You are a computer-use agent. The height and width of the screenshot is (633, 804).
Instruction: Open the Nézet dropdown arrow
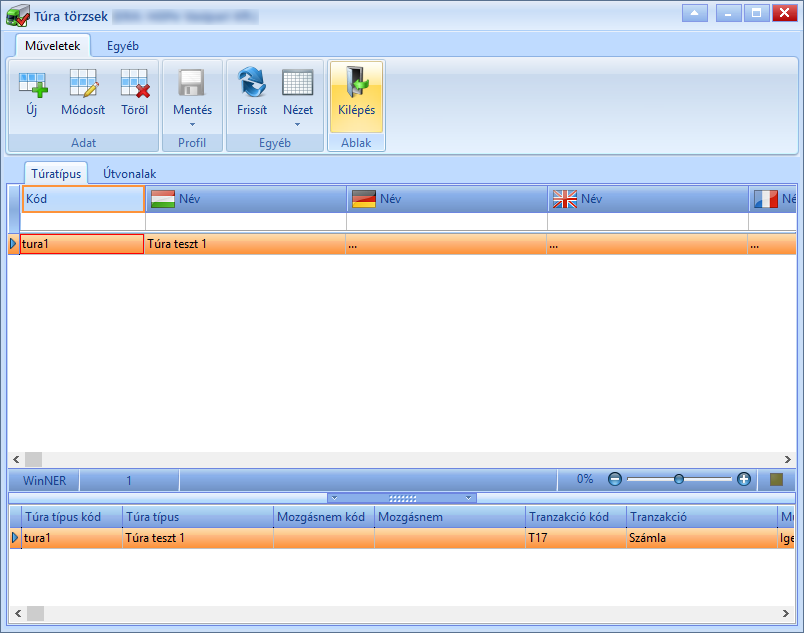point(297,125)
